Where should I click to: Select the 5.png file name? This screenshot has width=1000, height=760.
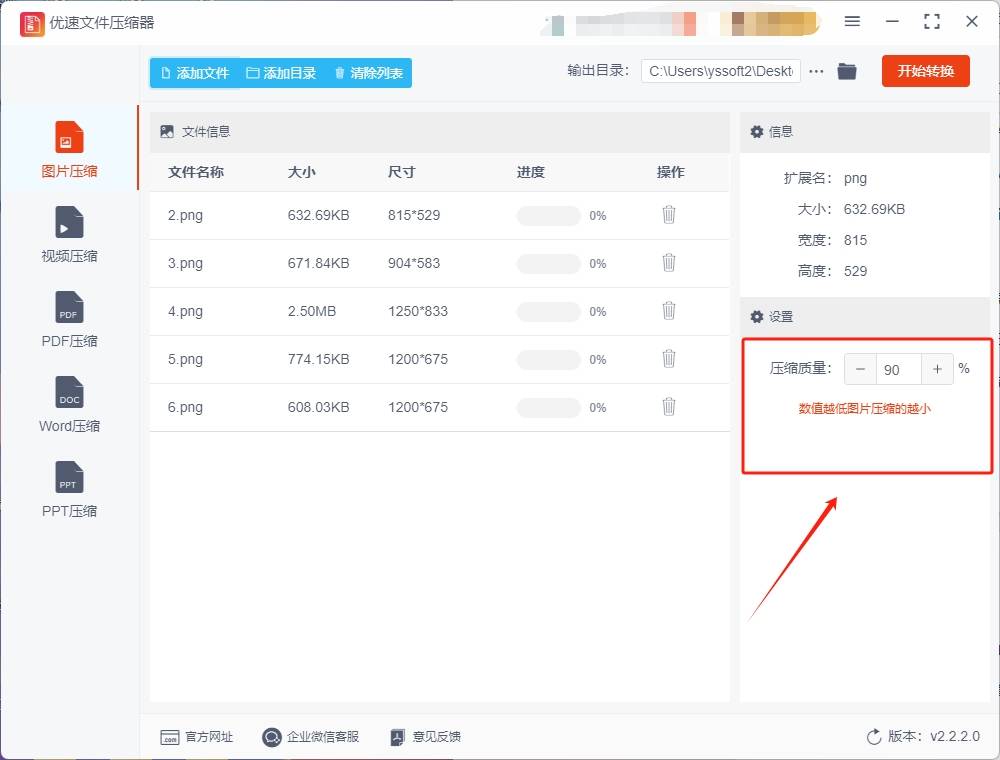(x=185, y=359)
